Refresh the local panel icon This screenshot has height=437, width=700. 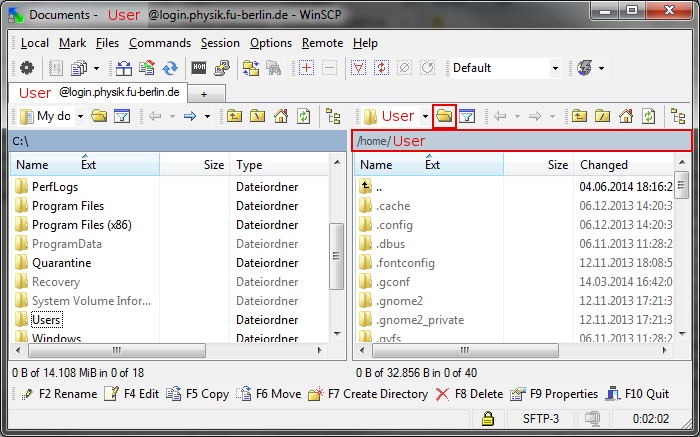pos(304,117)
